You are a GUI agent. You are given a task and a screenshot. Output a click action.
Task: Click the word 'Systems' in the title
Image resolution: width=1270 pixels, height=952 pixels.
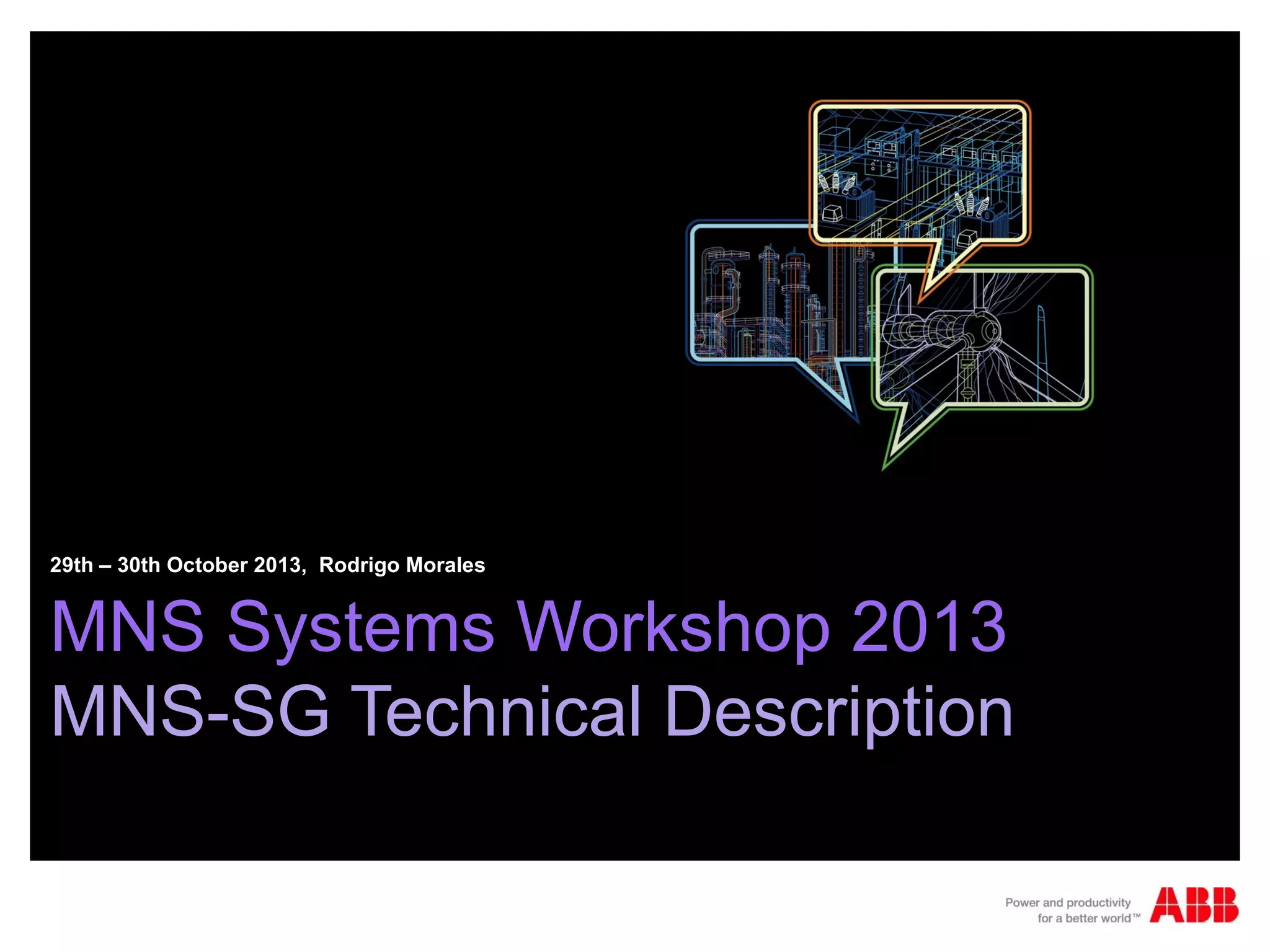click(x=361, y=627)
